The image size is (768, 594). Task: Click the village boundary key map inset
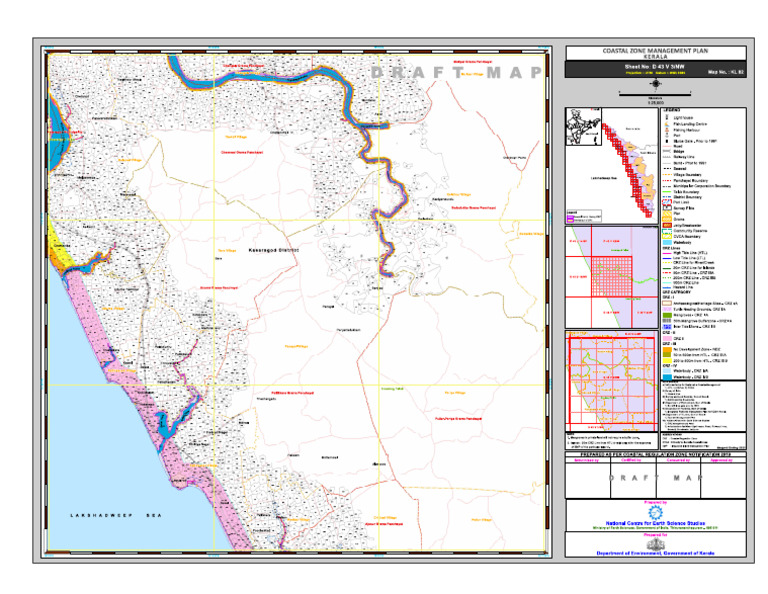612,380
